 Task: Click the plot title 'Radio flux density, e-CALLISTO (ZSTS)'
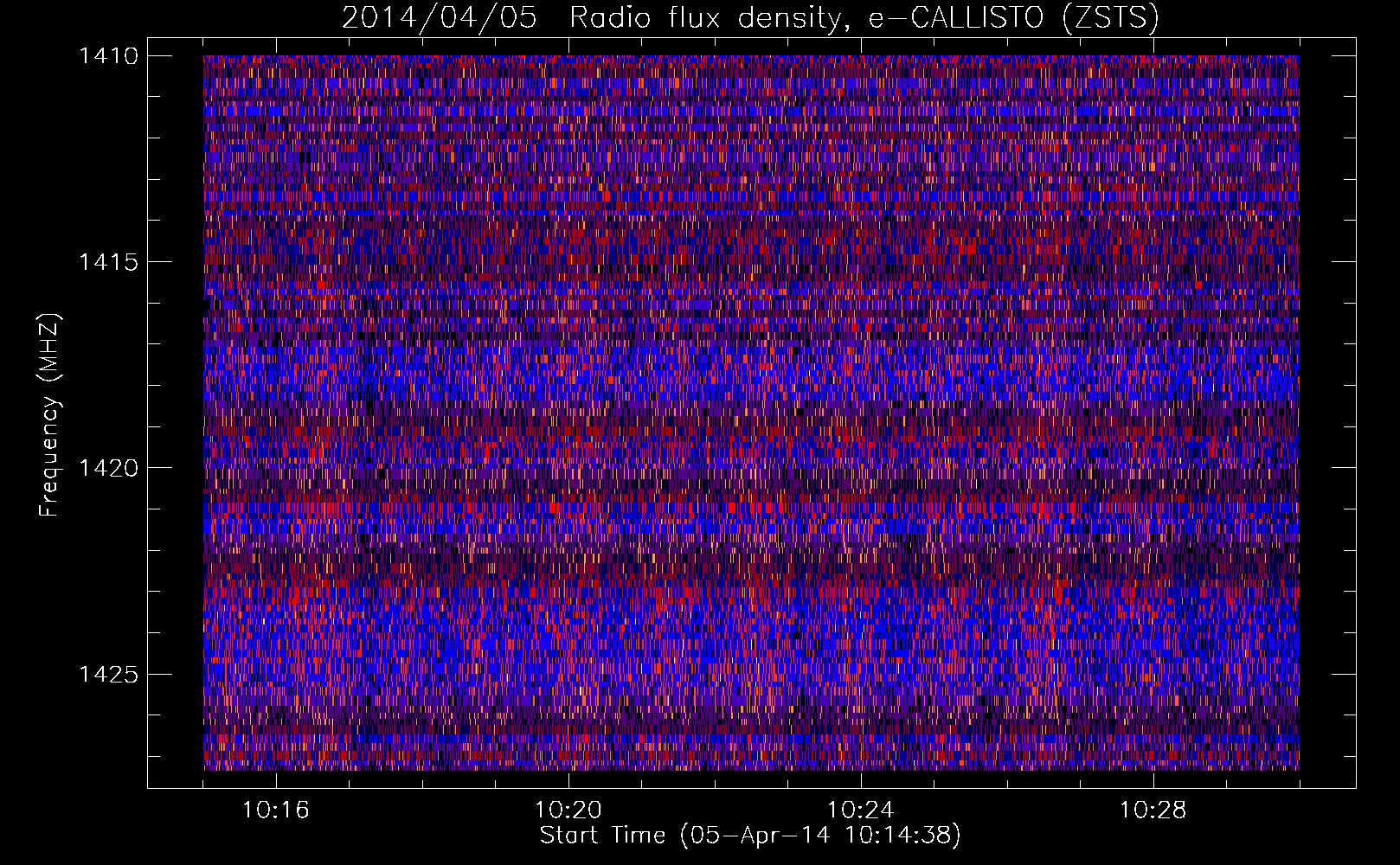(x=864, y=17)
